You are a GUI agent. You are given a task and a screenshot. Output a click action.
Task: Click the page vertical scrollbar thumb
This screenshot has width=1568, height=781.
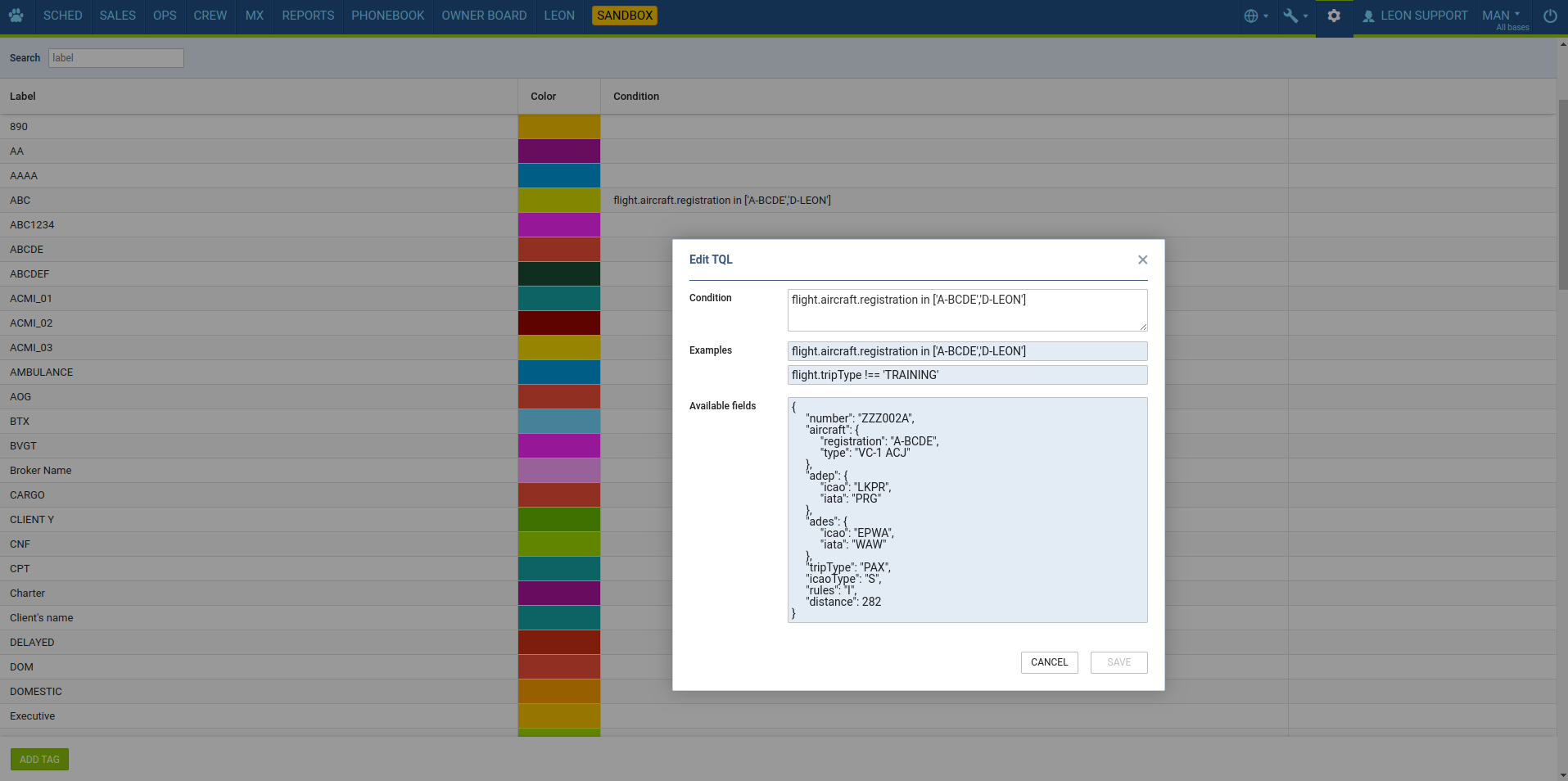(x=1562, y=195)
